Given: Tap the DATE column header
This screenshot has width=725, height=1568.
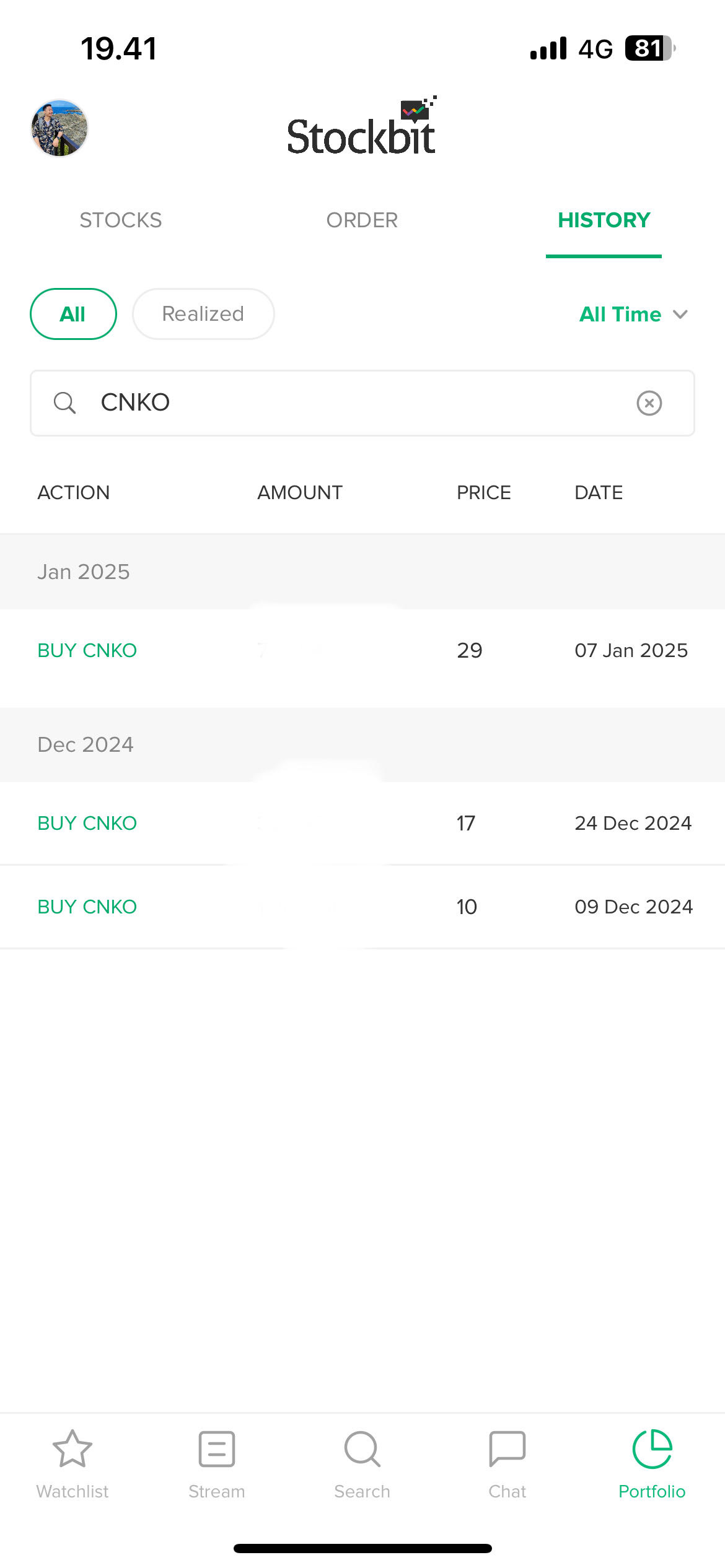Looking at the screenshot, I should point(599,493).
